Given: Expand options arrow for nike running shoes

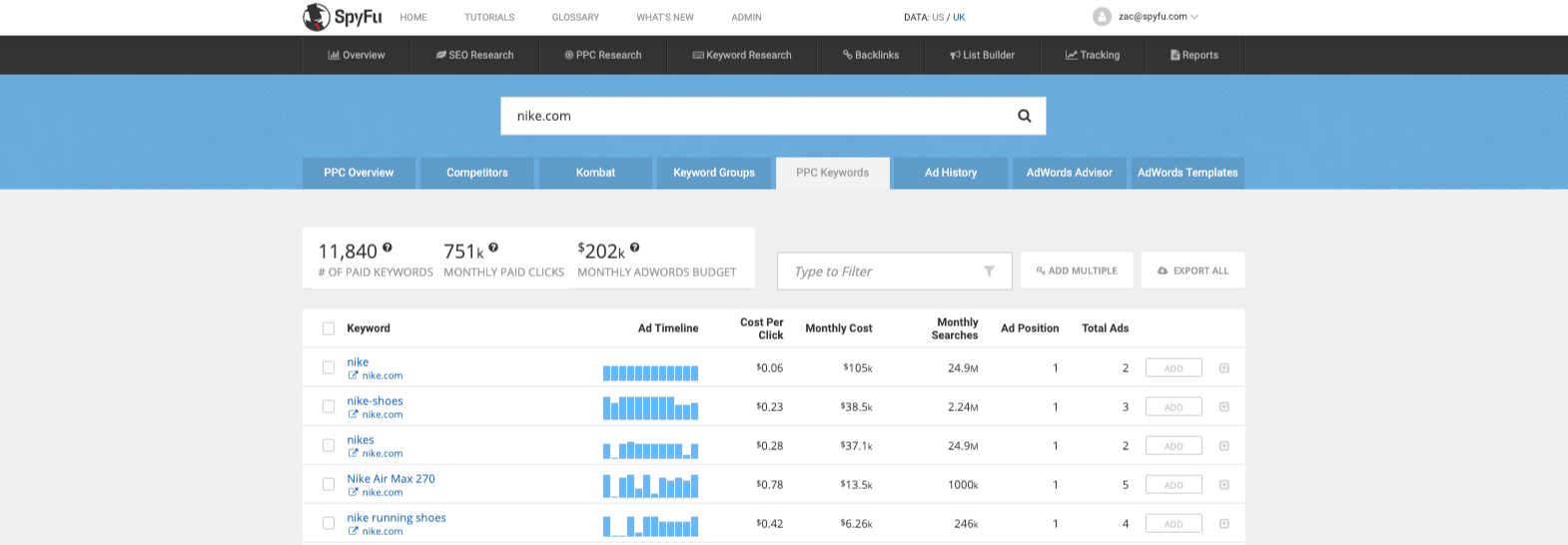Looking at the screenshot, I should click(x=1224, y=524).
